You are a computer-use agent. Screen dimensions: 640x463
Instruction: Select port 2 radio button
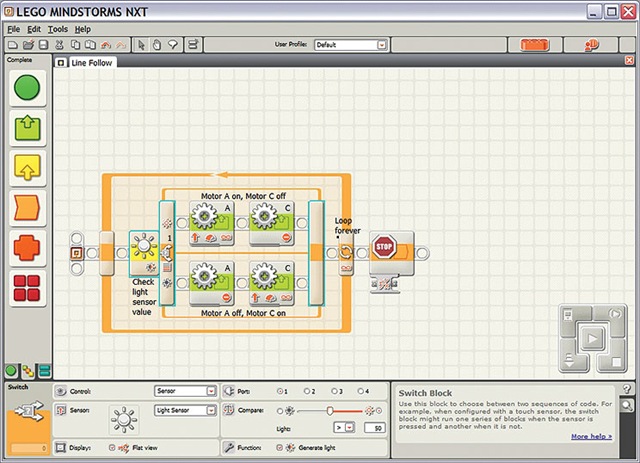pyautogui.click(x=307, y=391)
